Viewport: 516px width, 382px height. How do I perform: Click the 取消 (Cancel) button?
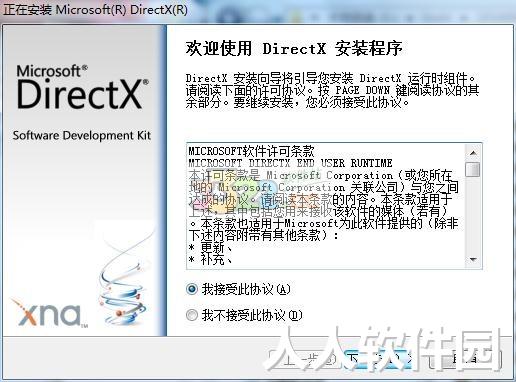click(465, 360)
